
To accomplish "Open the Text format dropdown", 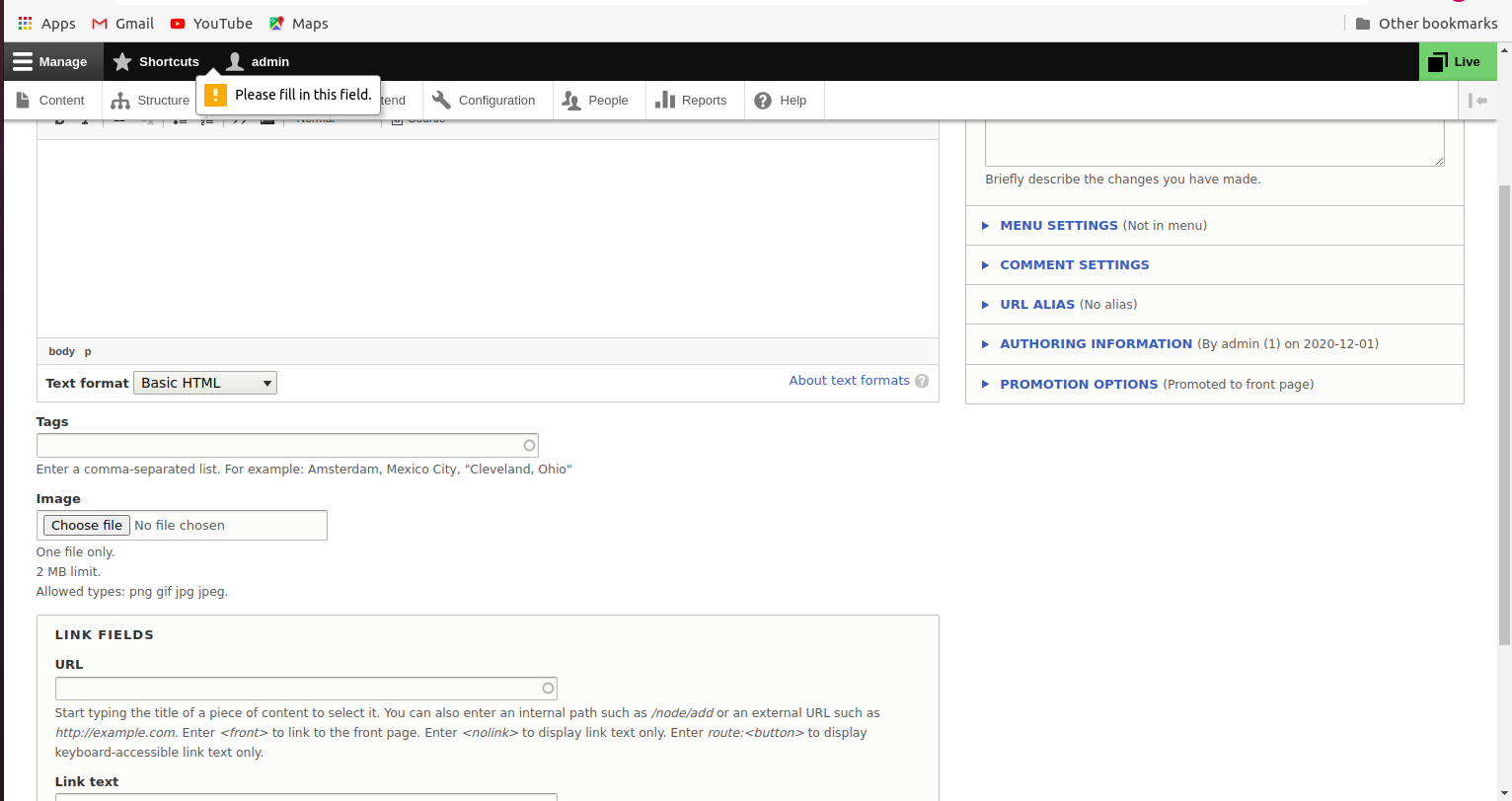I will pyautogui.click(x=205, y=383).
